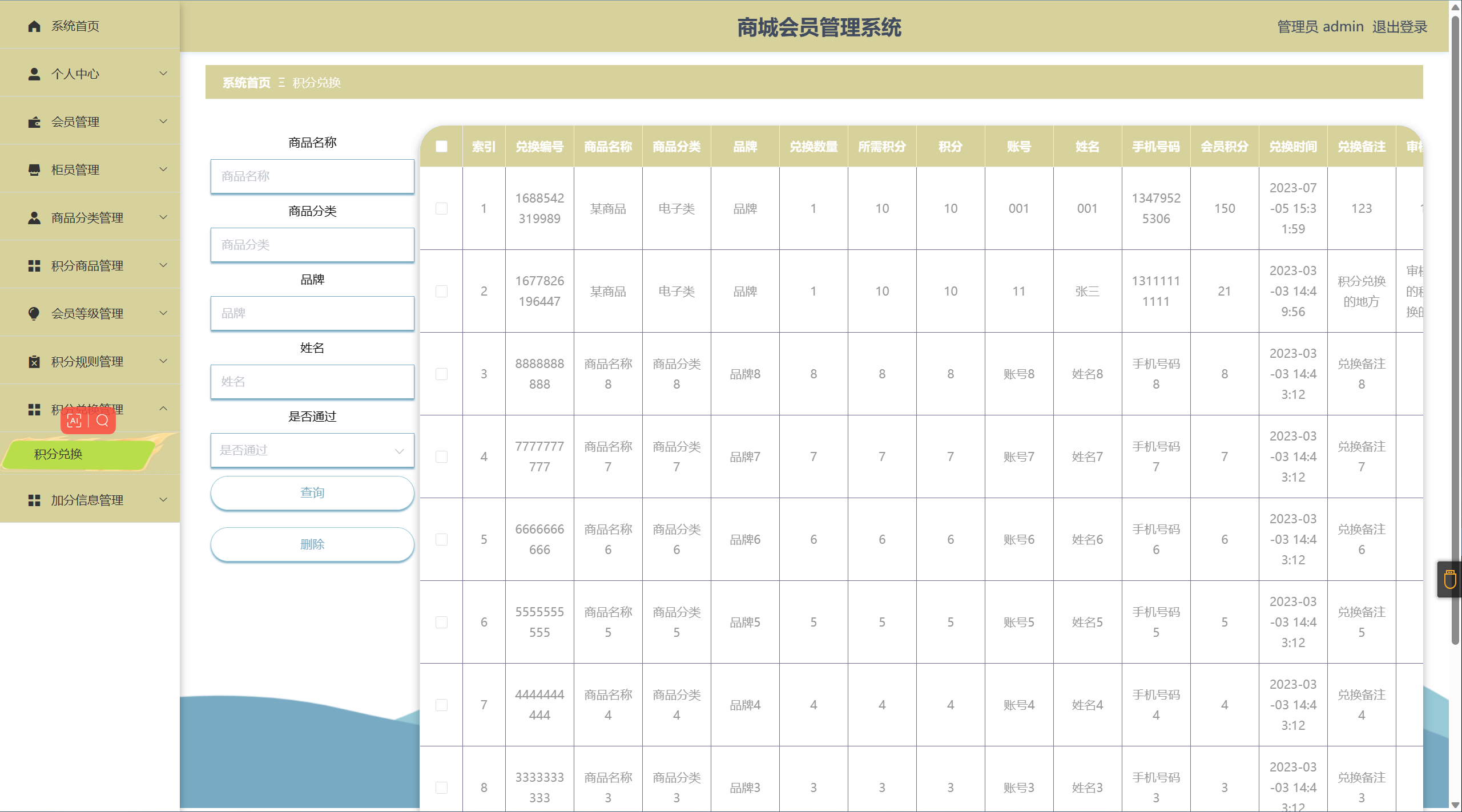Click the clipboard icon beside 积分规则管理
1462x812 pixels.
pyautogui.click(x=34, y=362)
